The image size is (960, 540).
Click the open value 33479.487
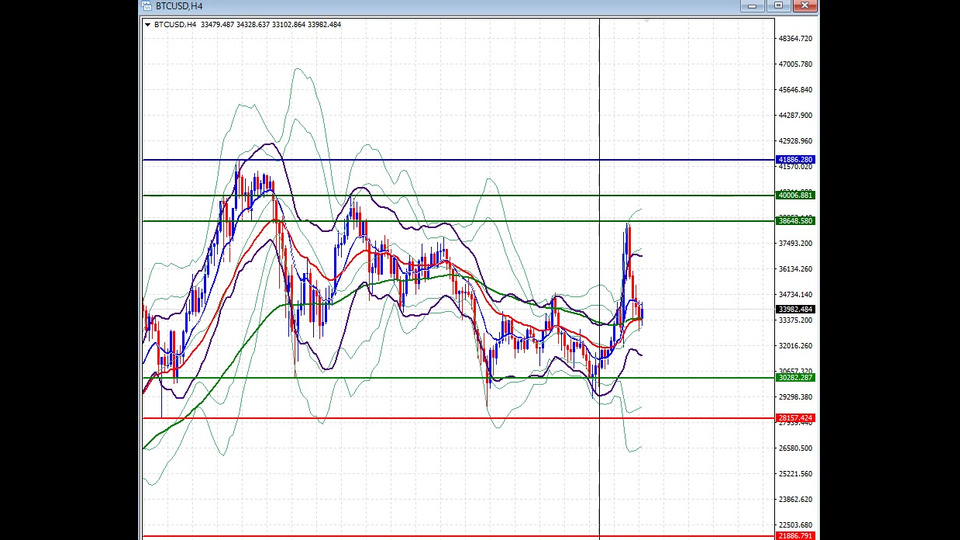(217, 24)
